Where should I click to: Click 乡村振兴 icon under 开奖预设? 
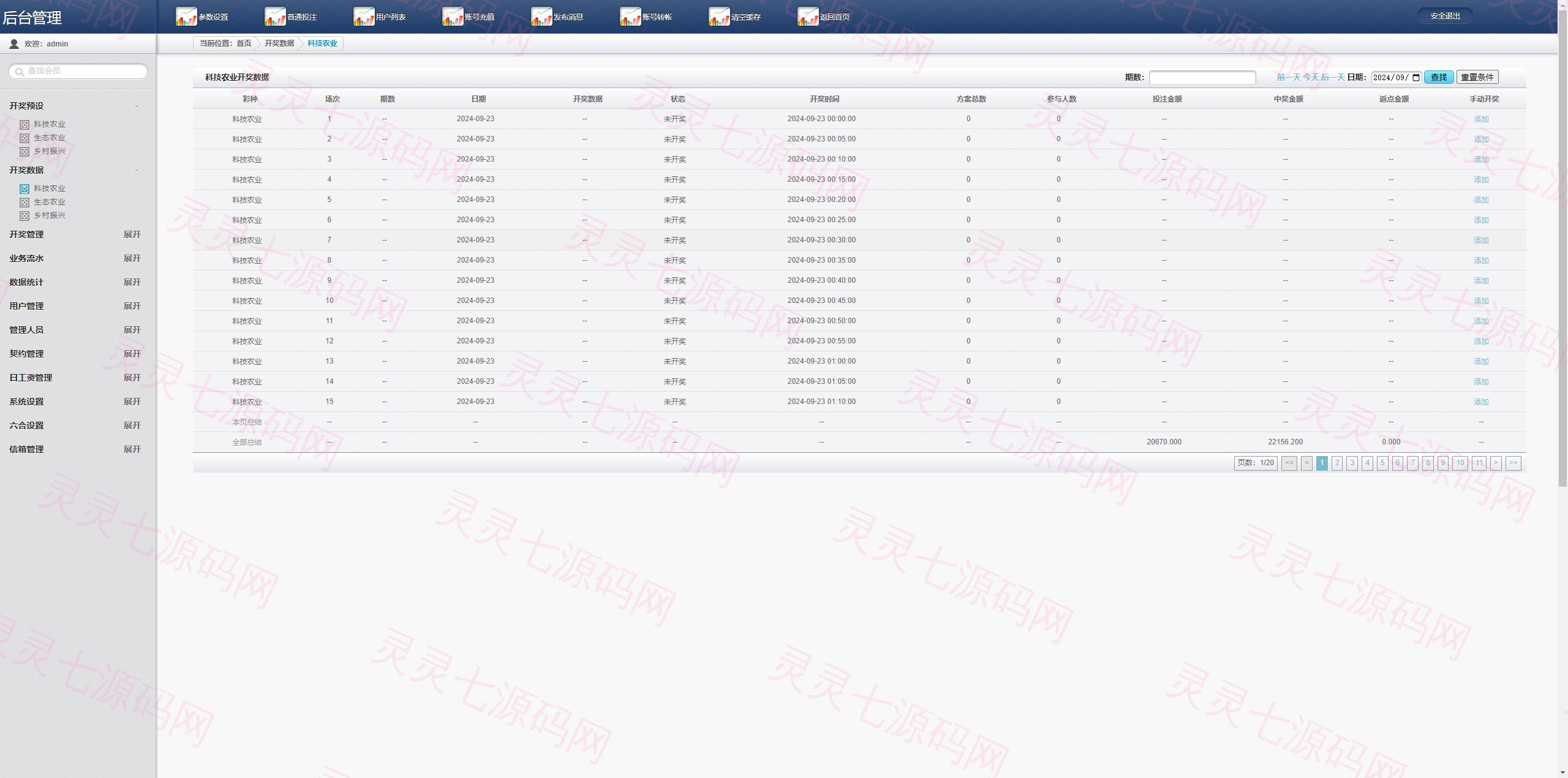[x=24, y=152]
